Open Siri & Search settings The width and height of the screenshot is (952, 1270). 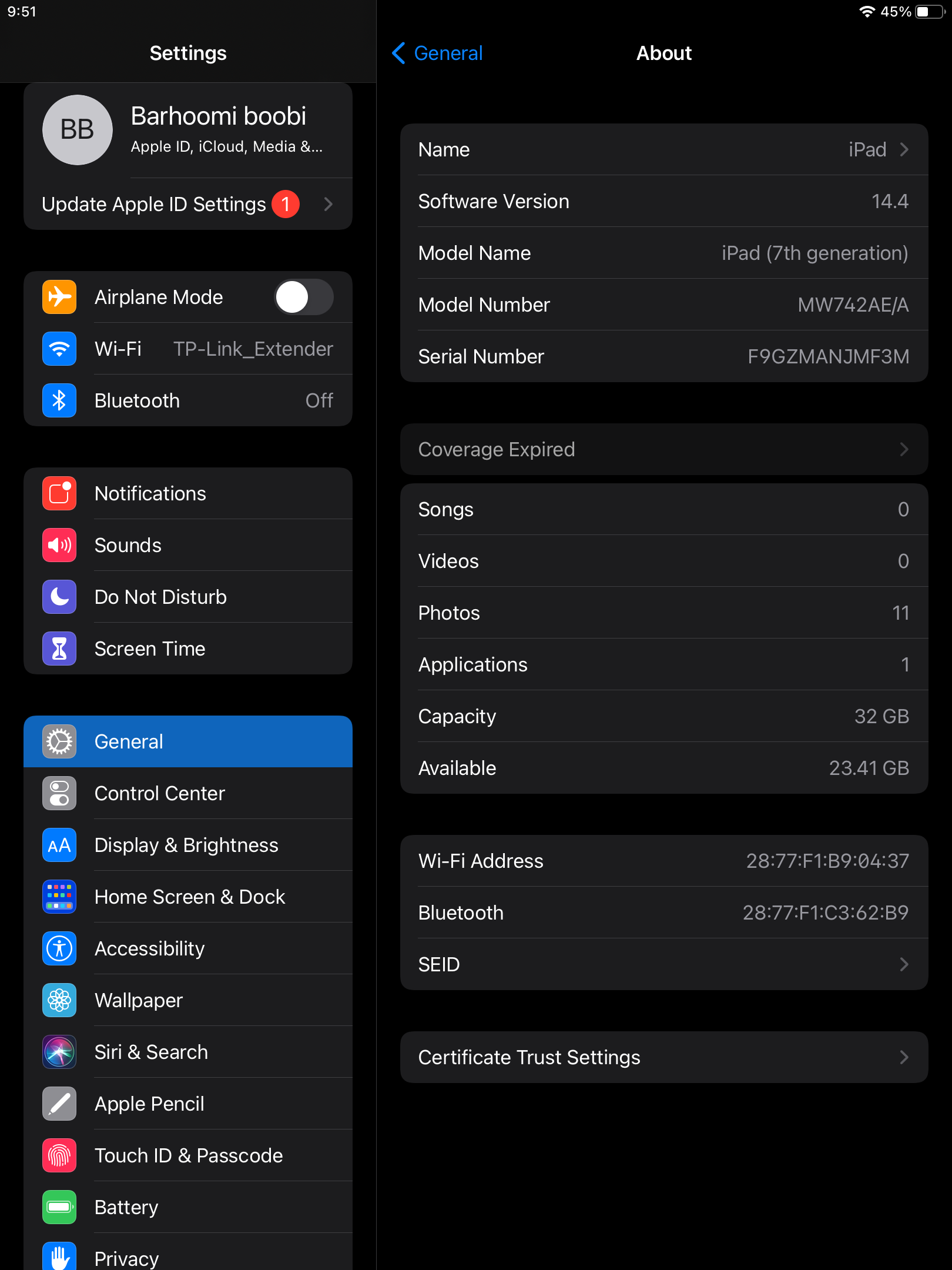[188, 1052]
